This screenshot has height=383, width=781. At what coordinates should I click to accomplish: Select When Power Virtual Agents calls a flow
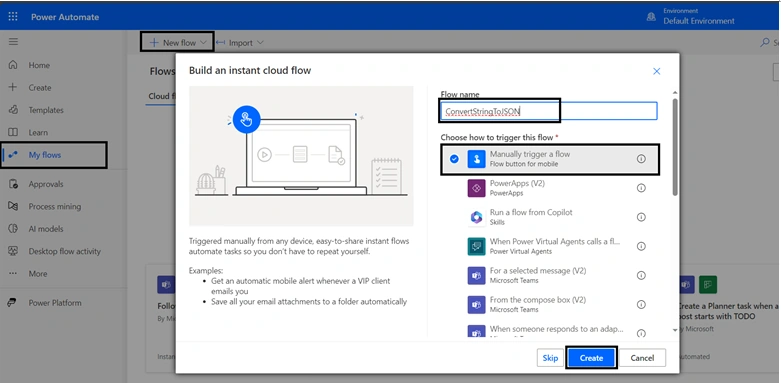pos(550,246)
